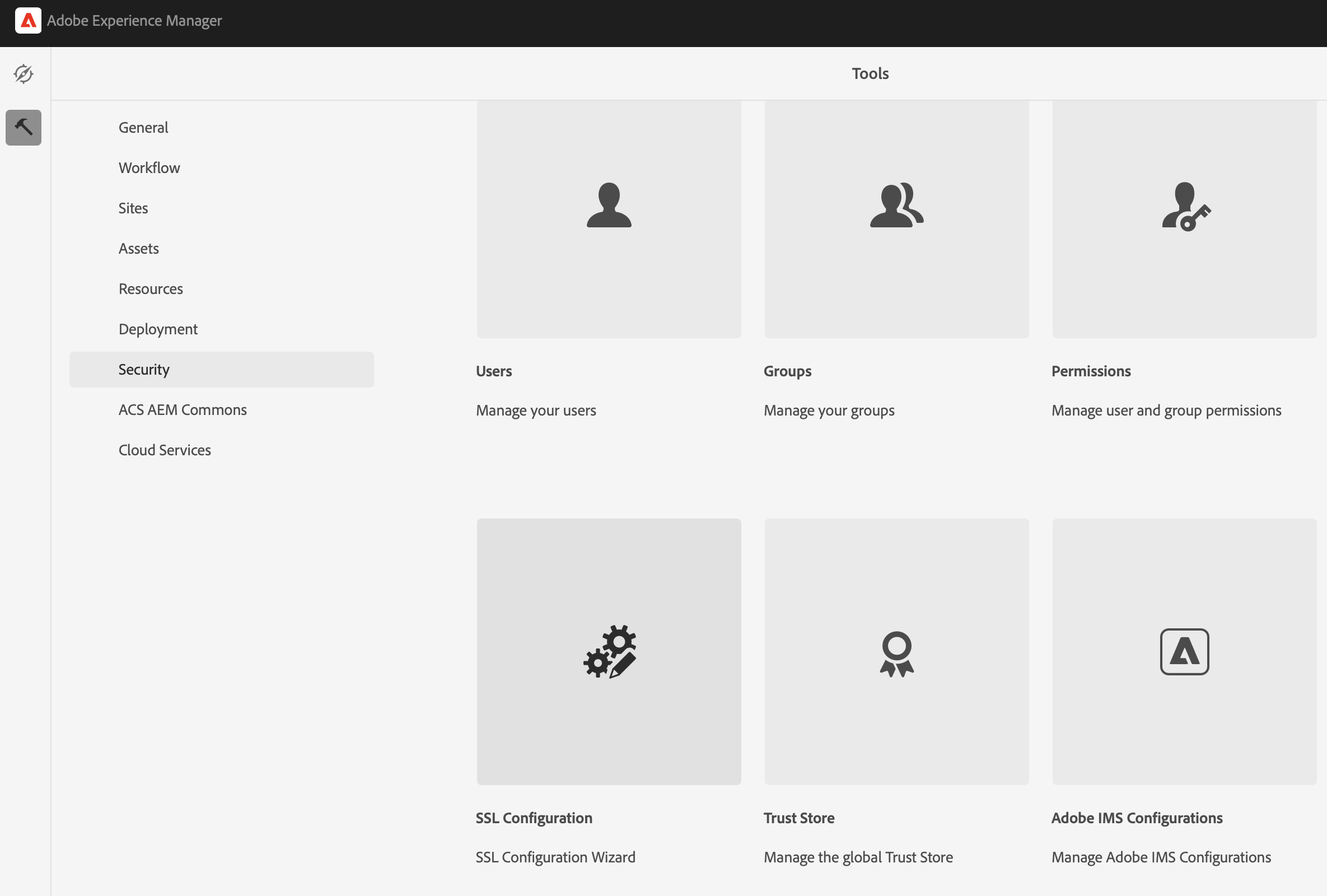Image resolution: width=1327 pixels, height=896 pixels.
Task: Click the Users title link
Action: (494, 371)
